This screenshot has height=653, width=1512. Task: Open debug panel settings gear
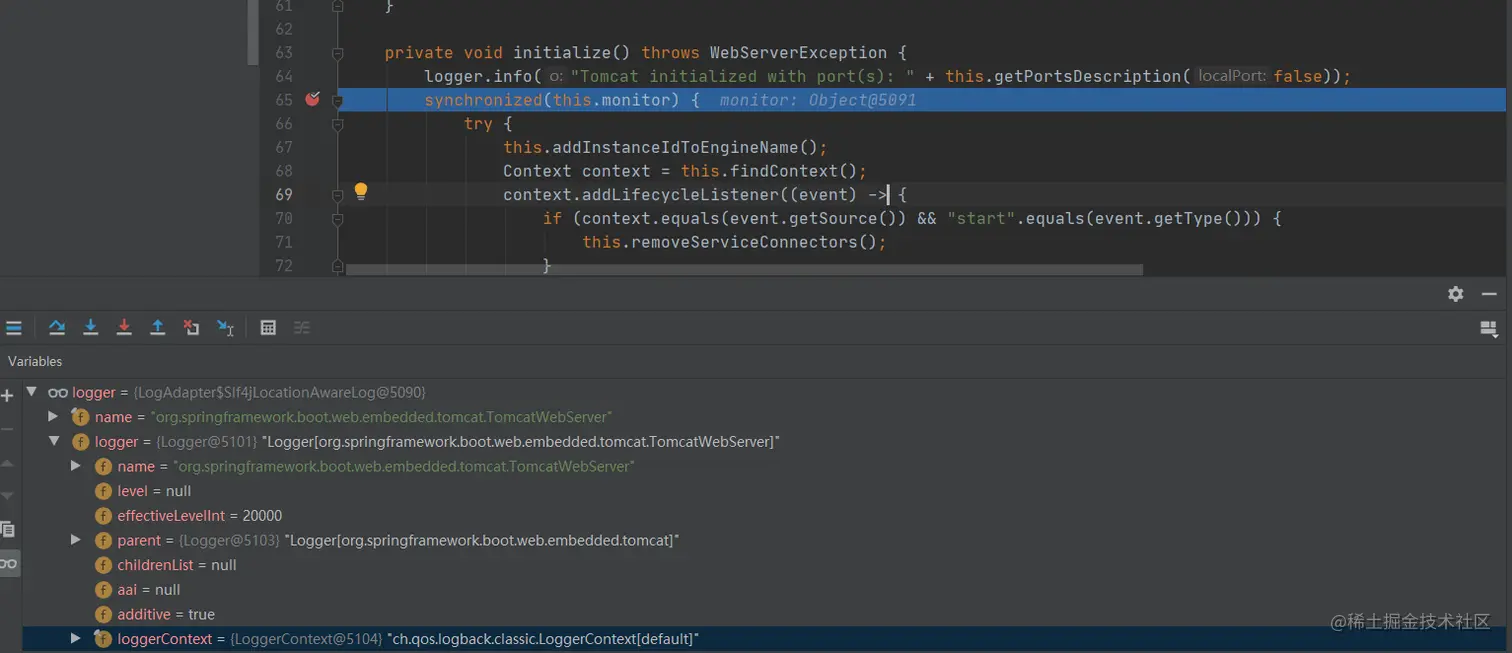[1456, 294]
